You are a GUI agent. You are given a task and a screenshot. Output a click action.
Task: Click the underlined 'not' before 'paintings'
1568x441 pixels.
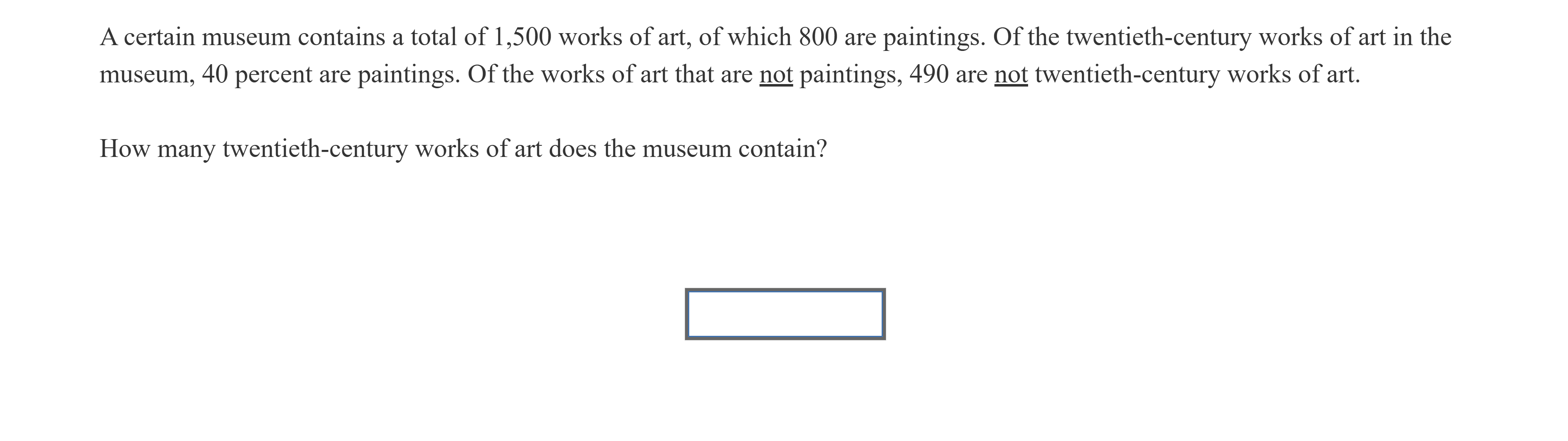(x=775, y=75)
